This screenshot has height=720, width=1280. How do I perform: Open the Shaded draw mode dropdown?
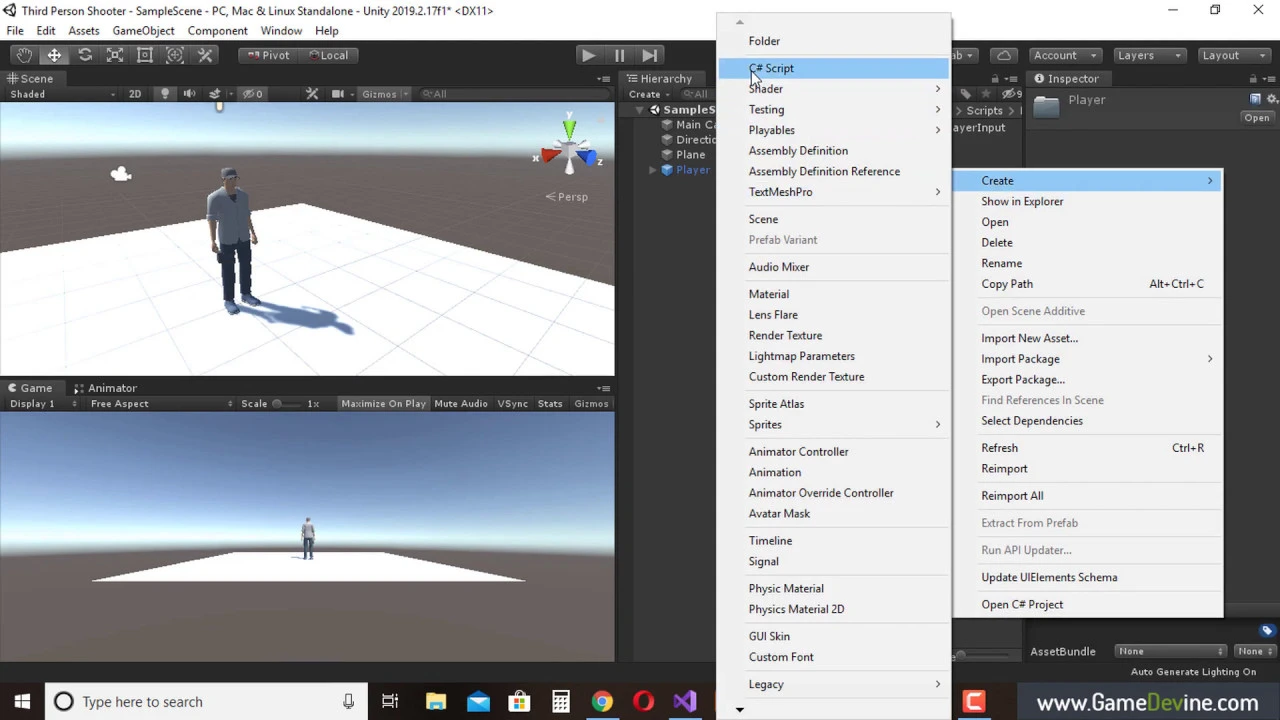pos(62,94)
